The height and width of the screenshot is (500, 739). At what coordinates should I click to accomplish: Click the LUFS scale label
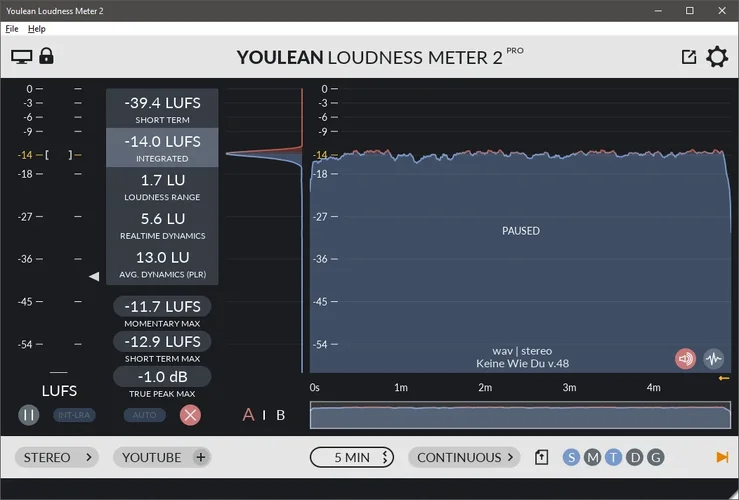tap(59, 391)
